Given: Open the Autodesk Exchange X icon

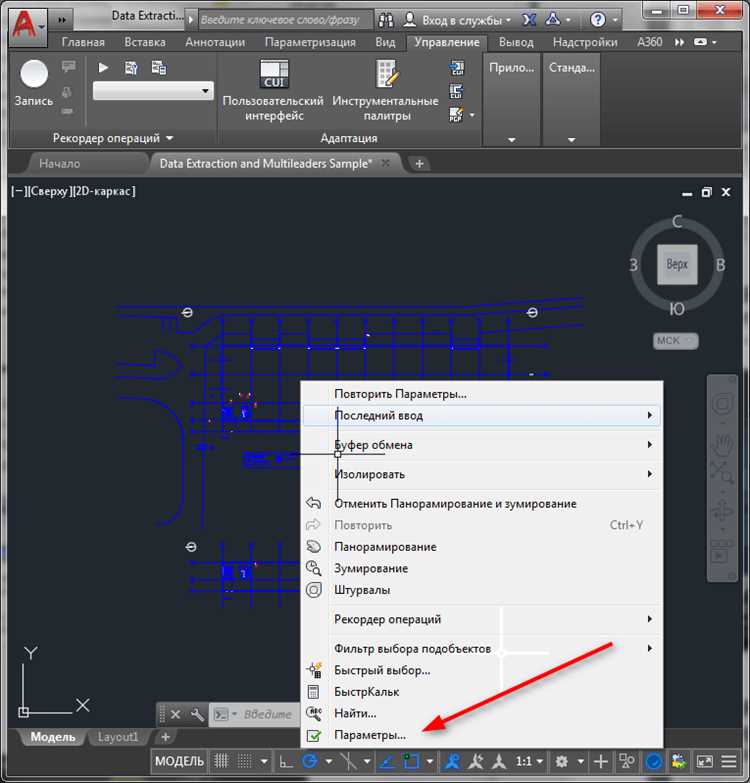Looking at the screenshot, I should point(529,20).
